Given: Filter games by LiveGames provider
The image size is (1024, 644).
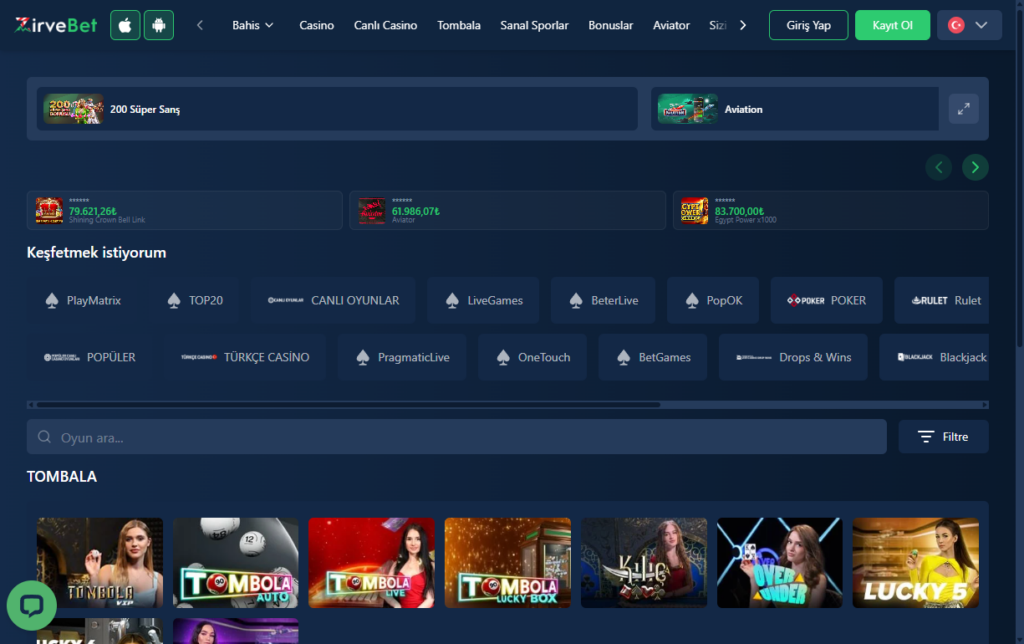Looking at the screenshot, I should [x=483, y=300].
